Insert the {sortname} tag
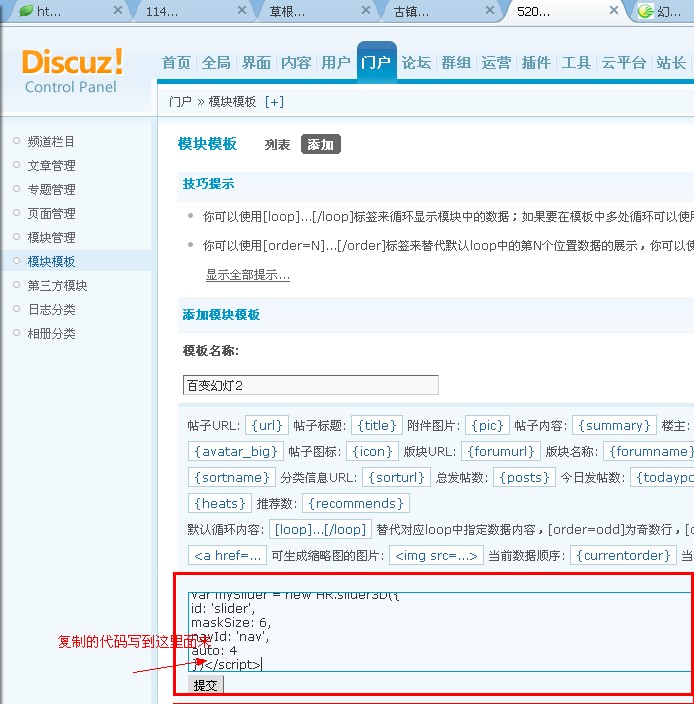Screen dimensions: 694x704 (232, 477)
